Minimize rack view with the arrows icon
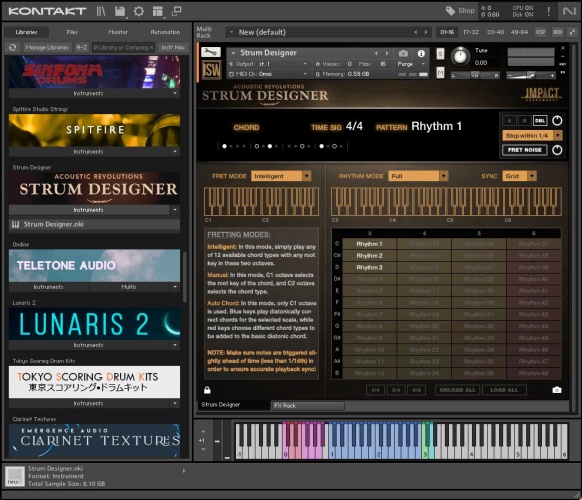Image resolution: width=582 pixels, height=500 pixels. tap(572, 32)
